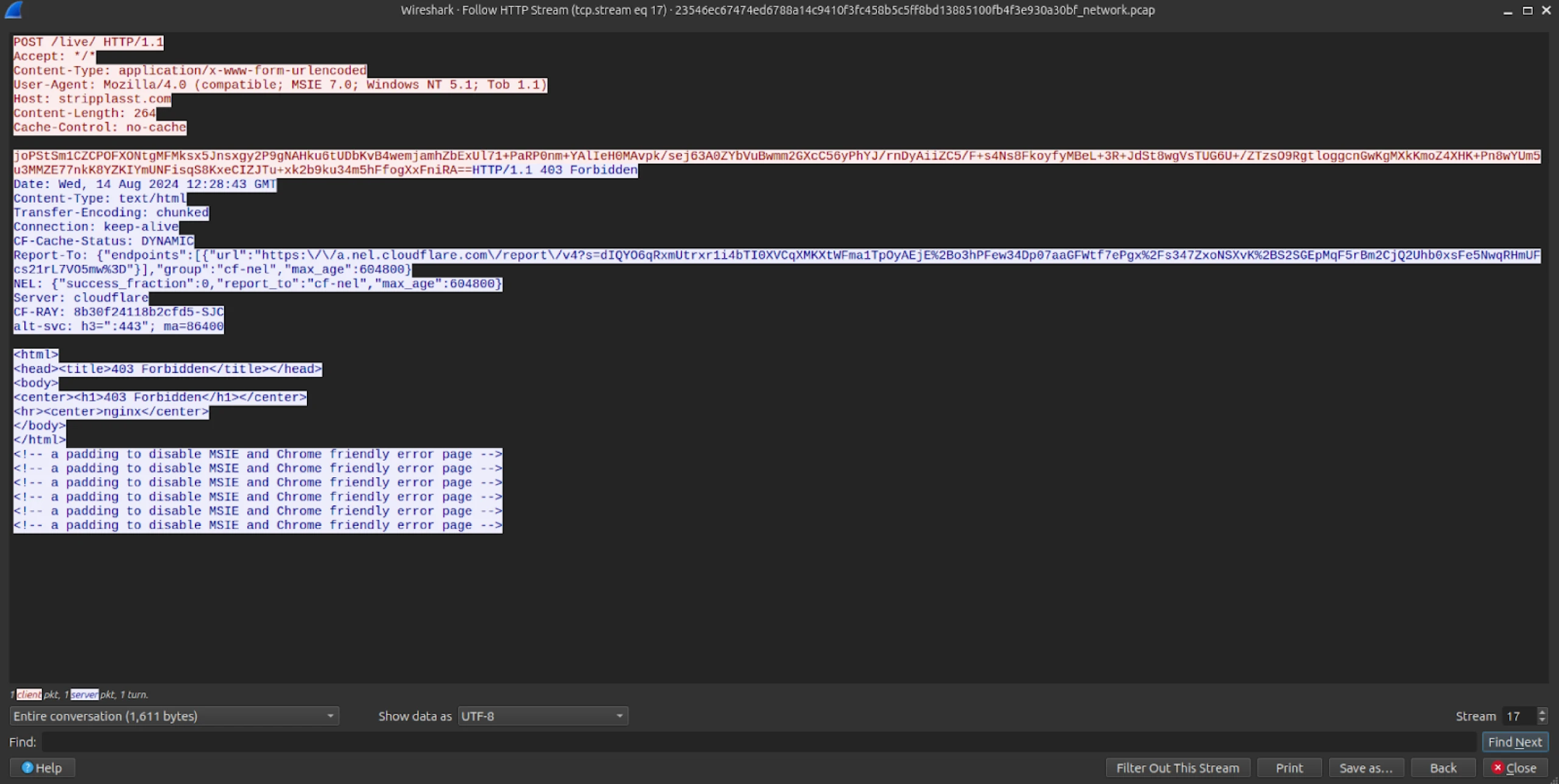Close the stream dialog via Close button
Screen dimensions: 1559x784
(x=1515, y=768)
